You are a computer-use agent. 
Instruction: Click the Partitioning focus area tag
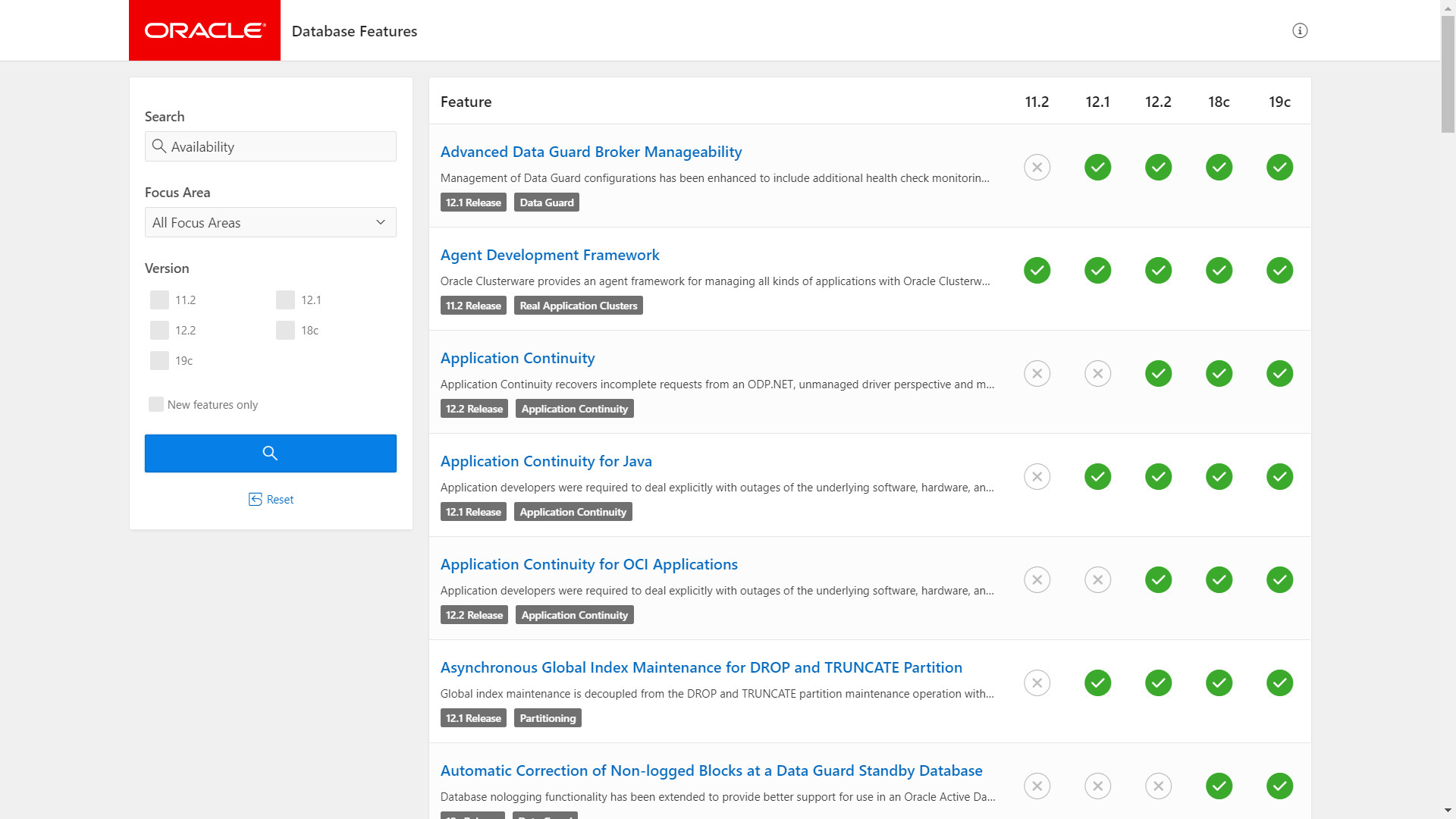point(548,718)
